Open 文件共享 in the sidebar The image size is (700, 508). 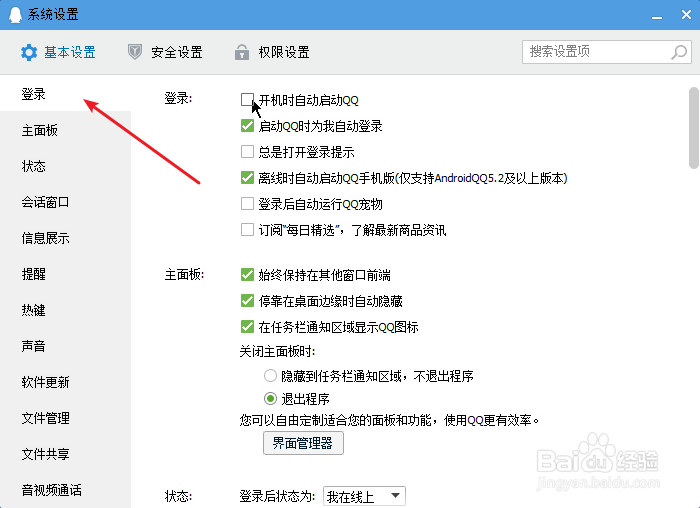65,454
